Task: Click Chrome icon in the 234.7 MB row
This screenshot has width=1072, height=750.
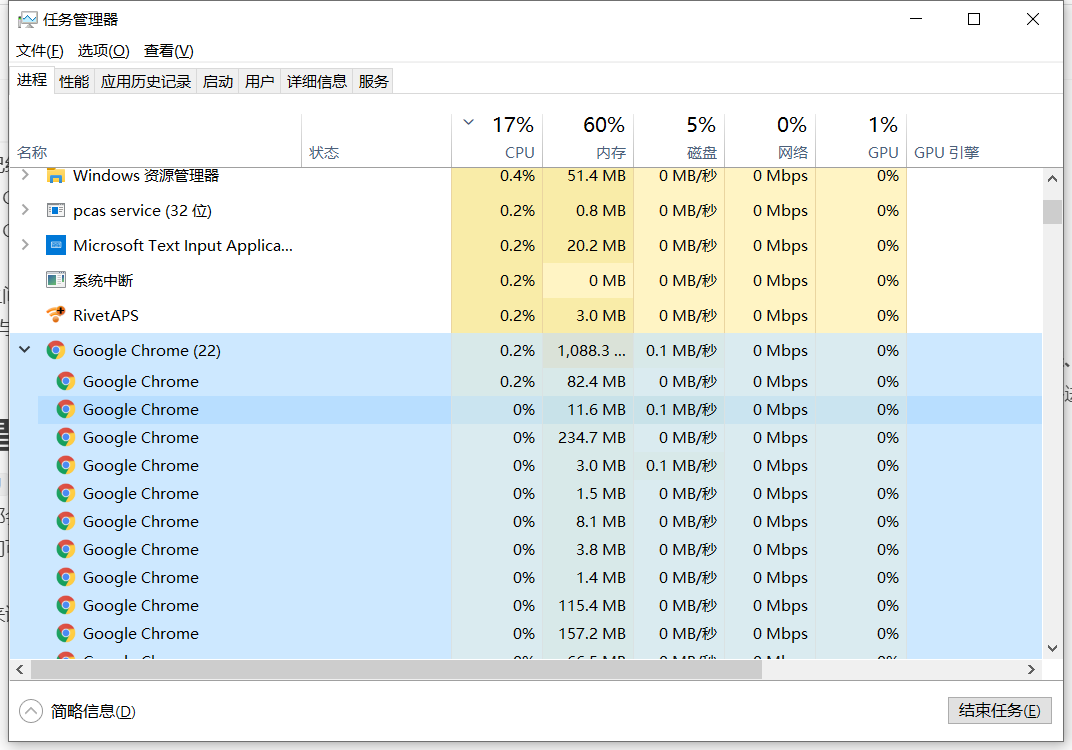Action: click(66, 438)
